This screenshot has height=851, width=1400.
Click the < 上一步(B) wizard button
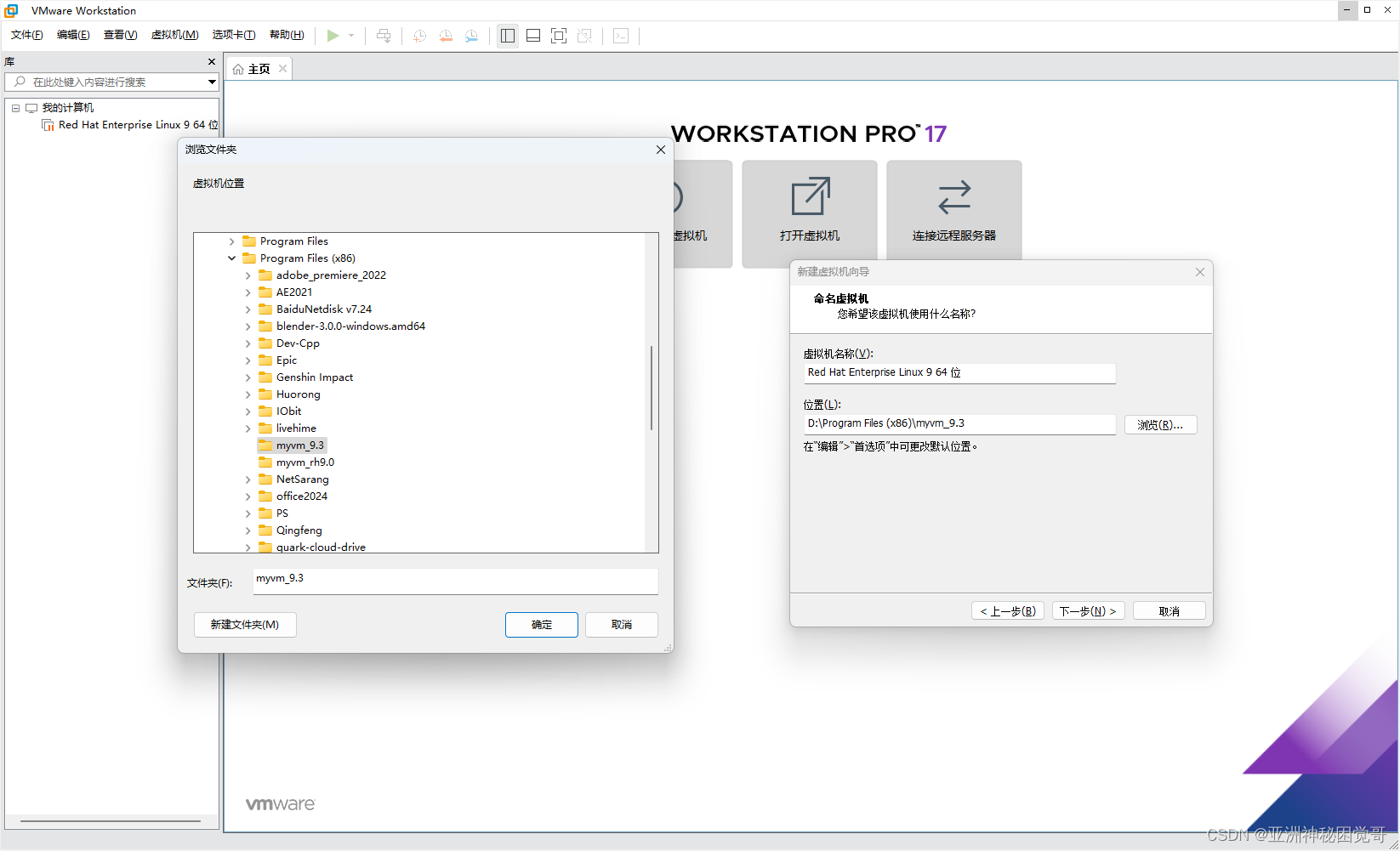1008,611
